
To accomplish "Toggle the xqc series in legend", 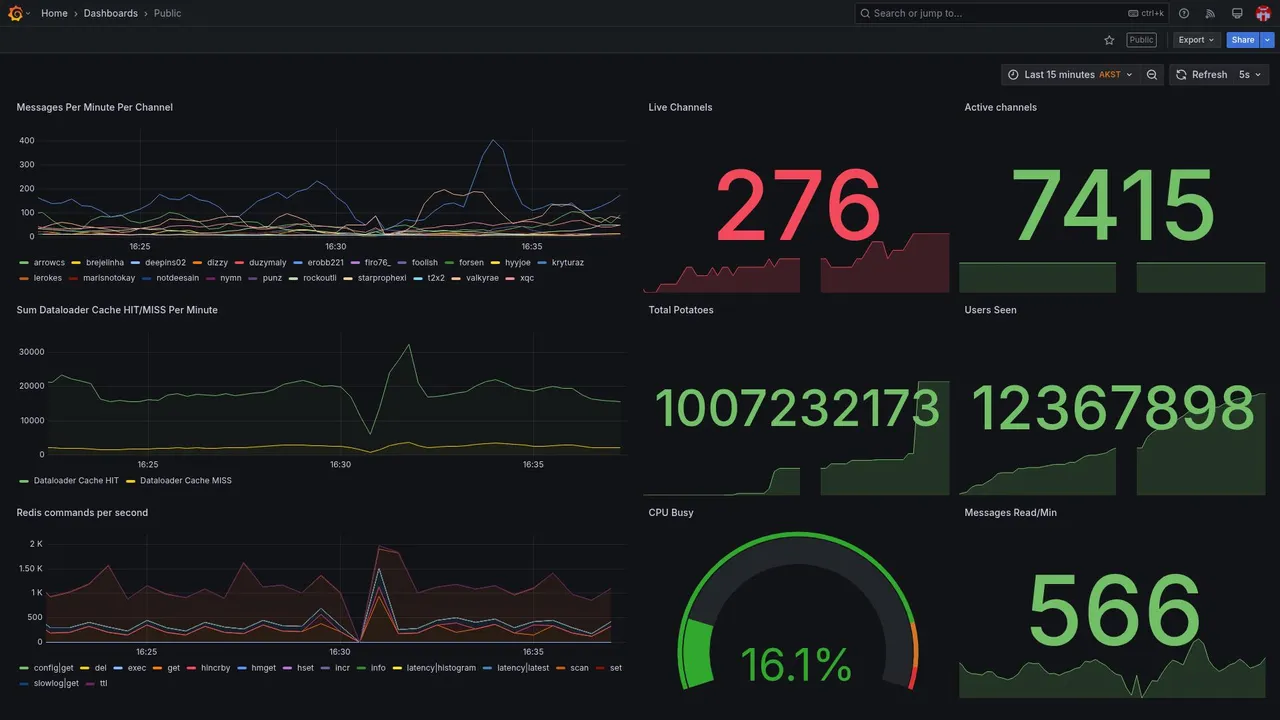I will [520, 278].
